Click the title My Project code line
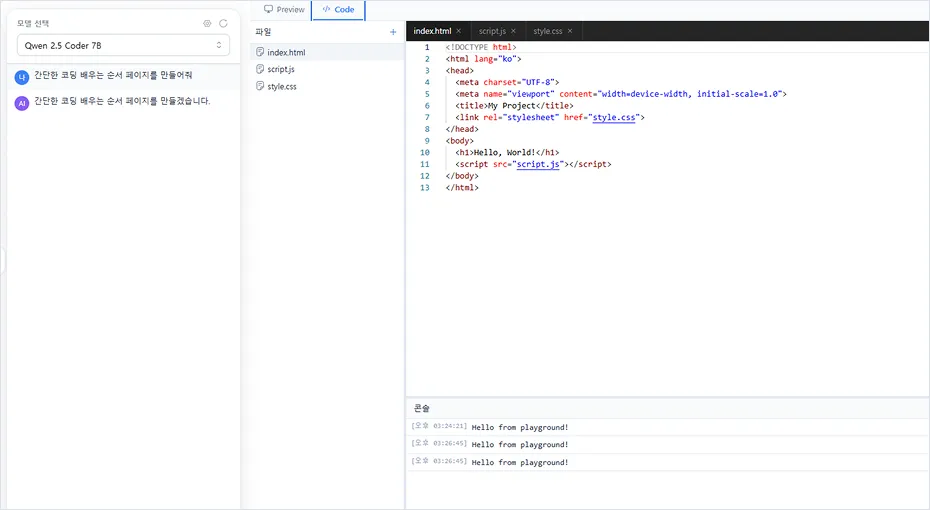 coord(514,106)
